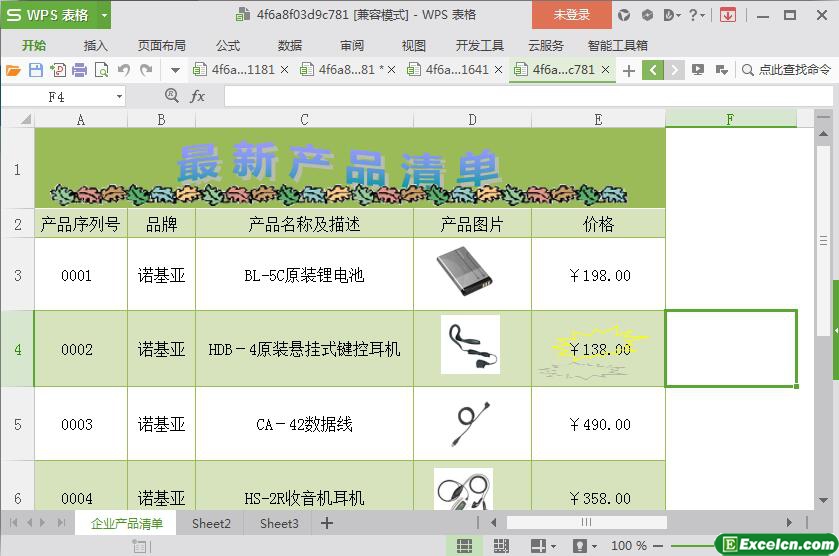Click the fx insert function icon
Viewport: 839px width, 556px height.
(198, 96)
